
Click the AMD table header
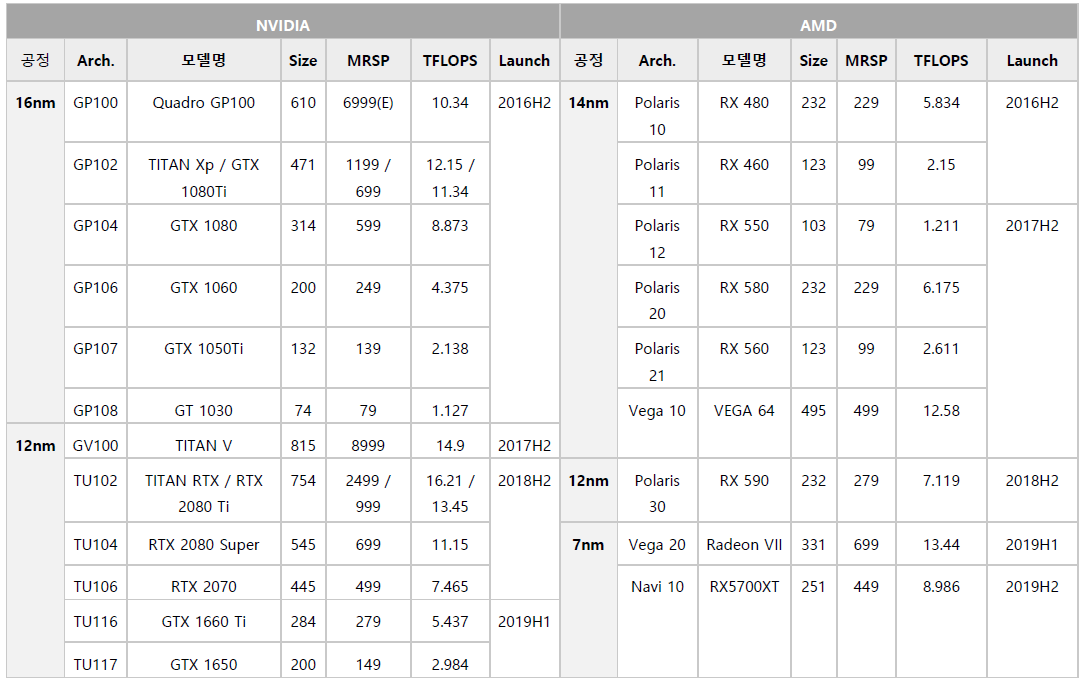819,21
